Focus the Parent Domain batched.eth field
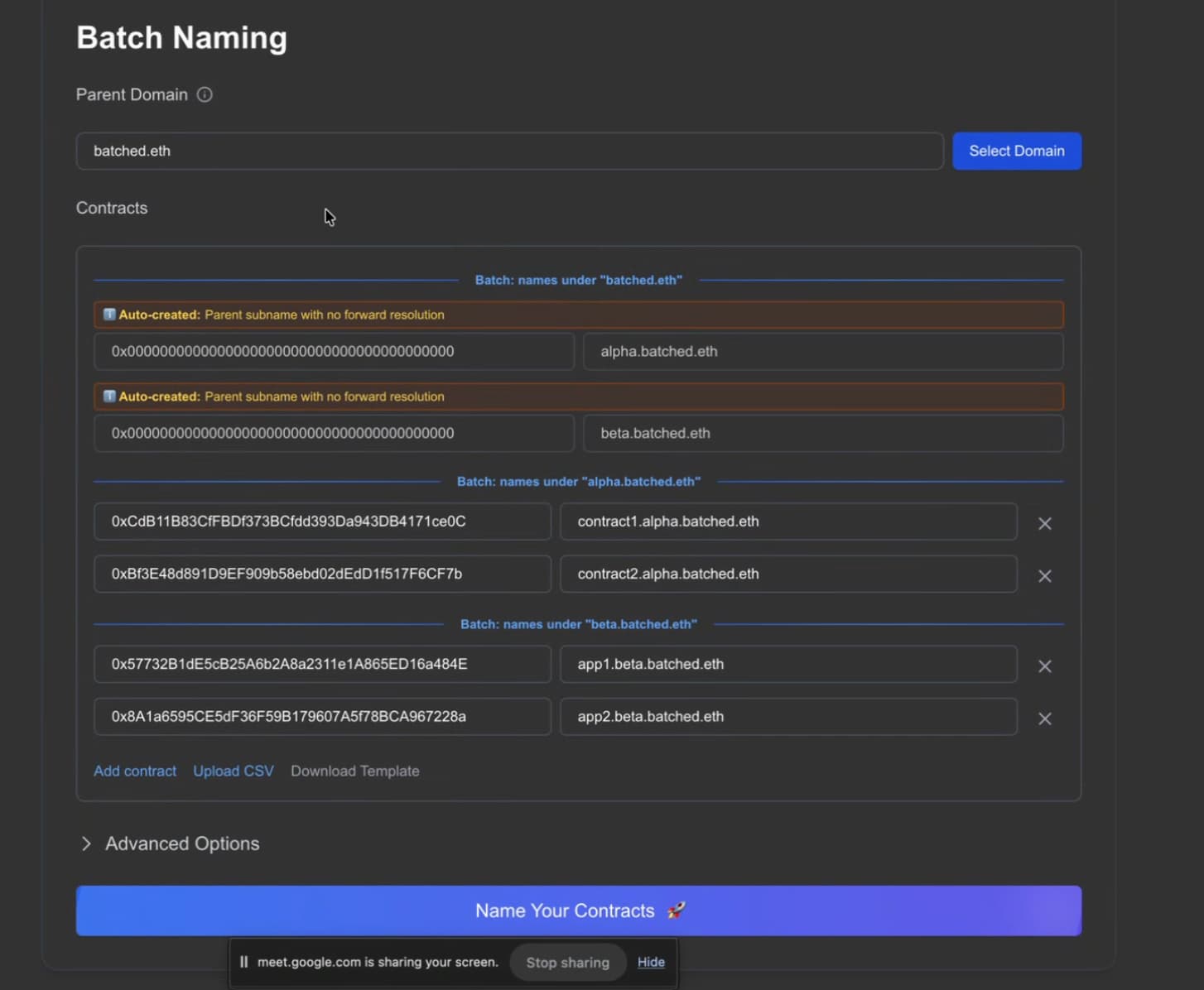Screen dimensions: 1204x990 pyautogui.click(x=509, y=151)
